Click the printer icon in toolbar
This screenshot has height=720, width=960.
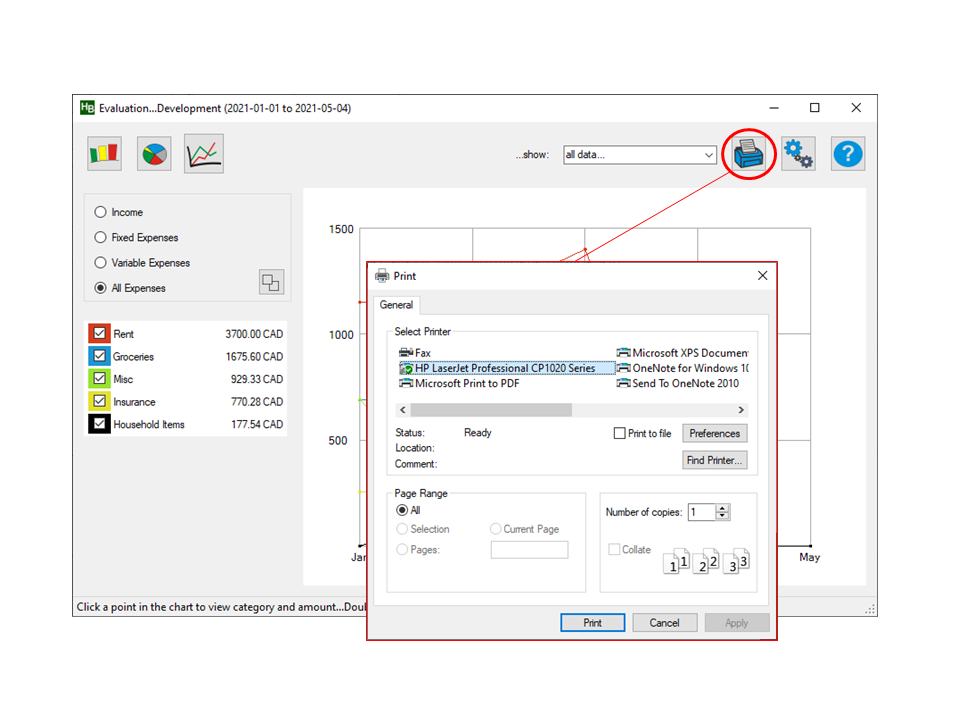pyautogui.click(x=749, y=154)
